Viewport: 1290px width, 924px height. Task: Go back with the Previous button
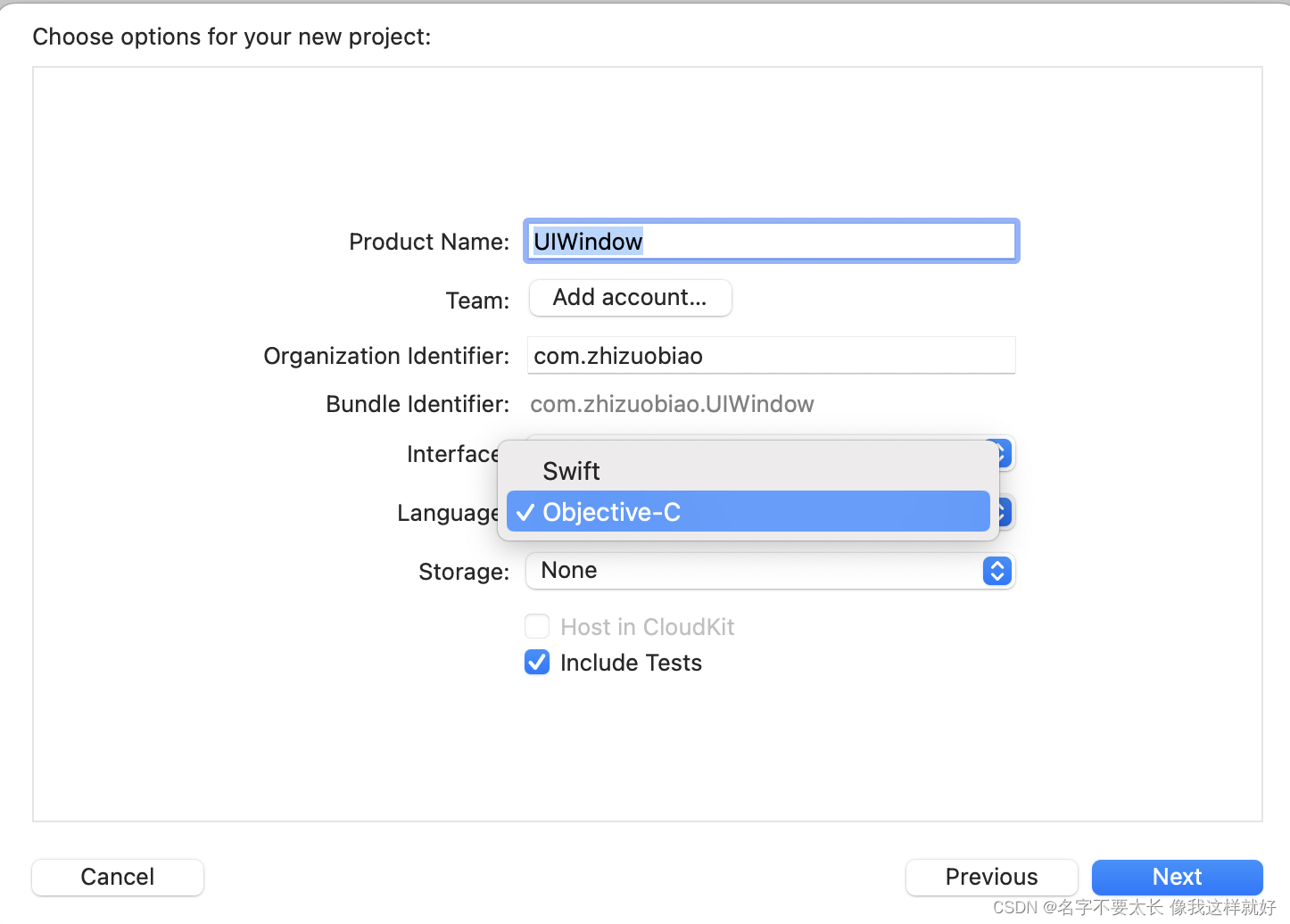pyautogui.click(x=991, y=877)
